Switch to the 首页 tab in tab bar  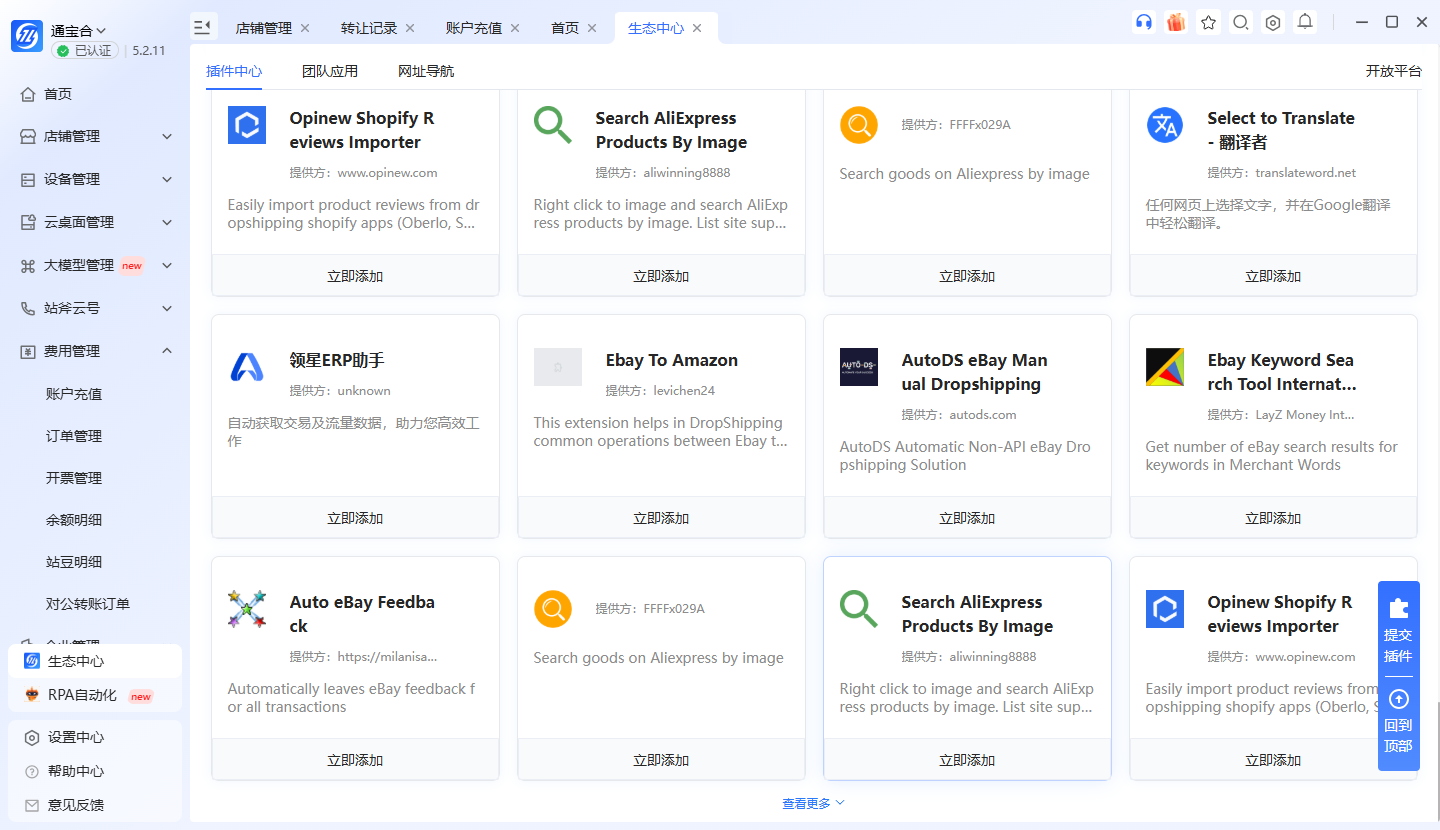(565, 28)
